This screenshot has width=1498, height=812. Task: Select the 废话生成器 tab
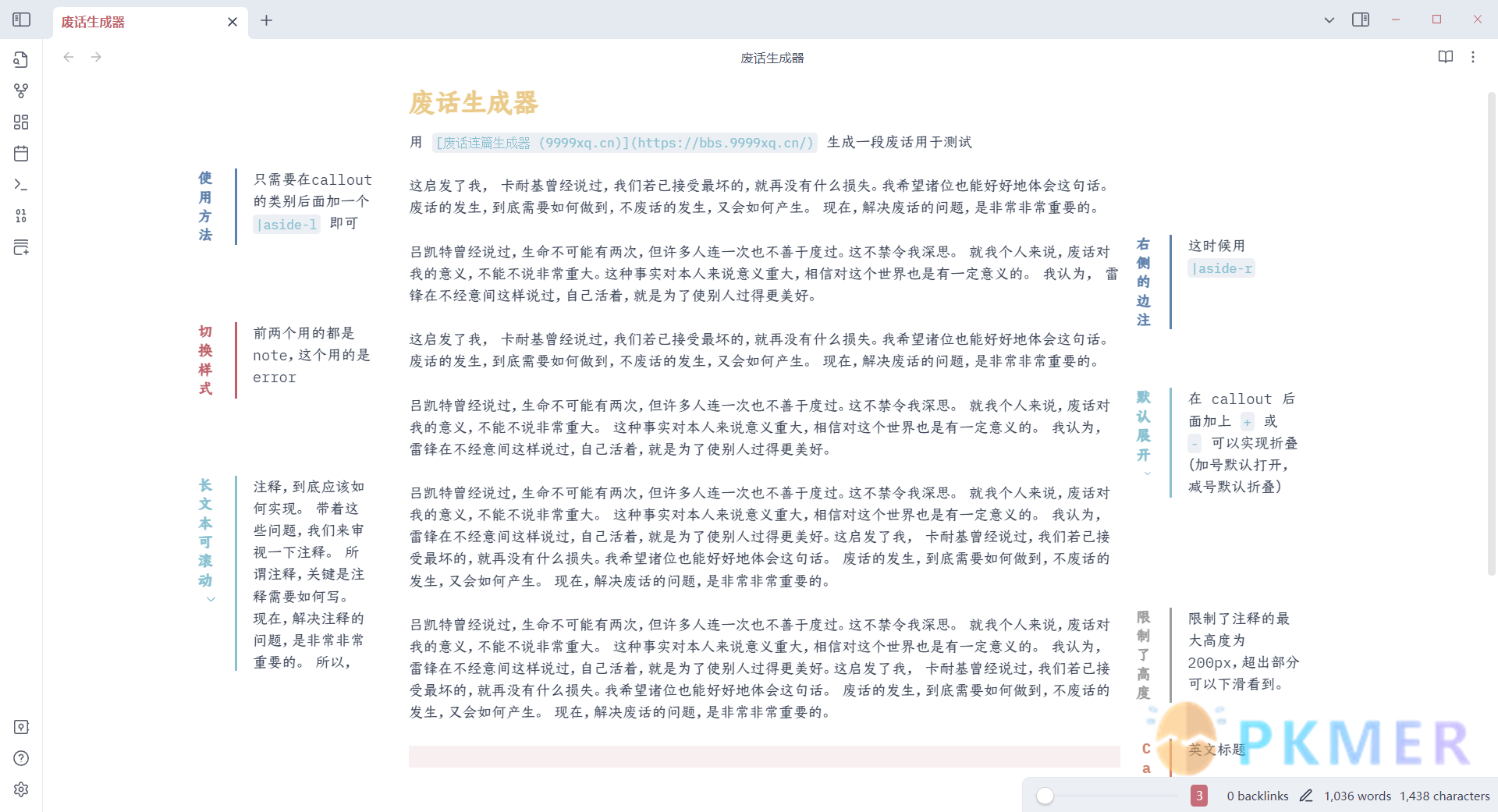point(150,22)
